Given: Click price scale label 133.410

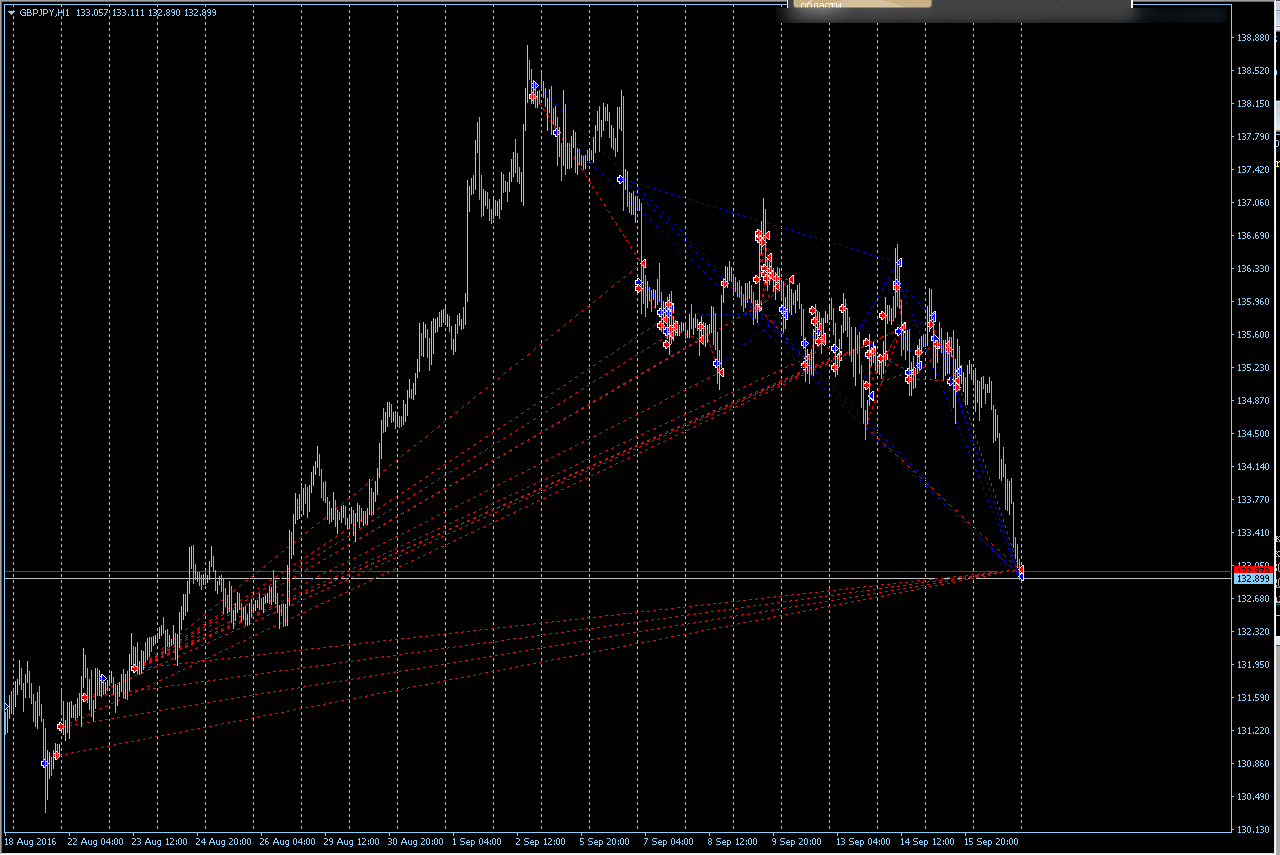Looking at the screenshot, I should click(x=1253, y=533).
